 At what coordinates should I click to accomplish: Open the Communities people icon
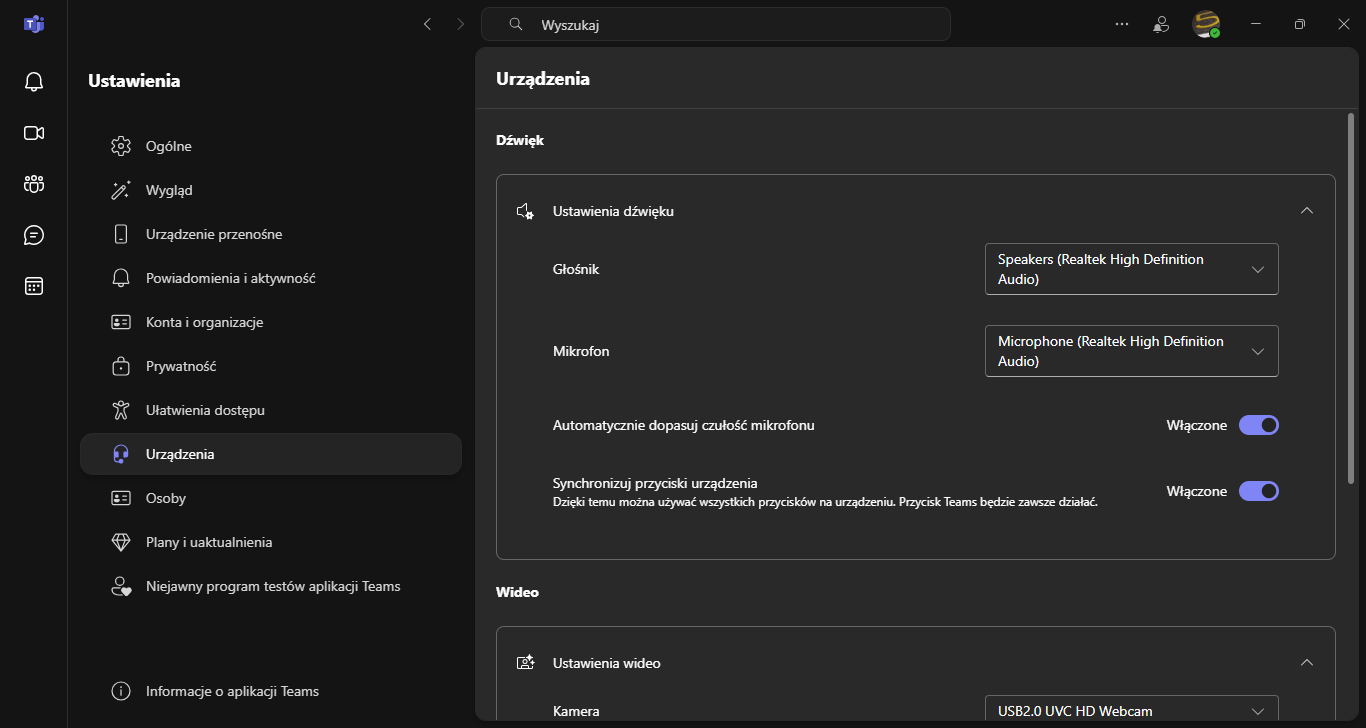click(x=34, y=184)
